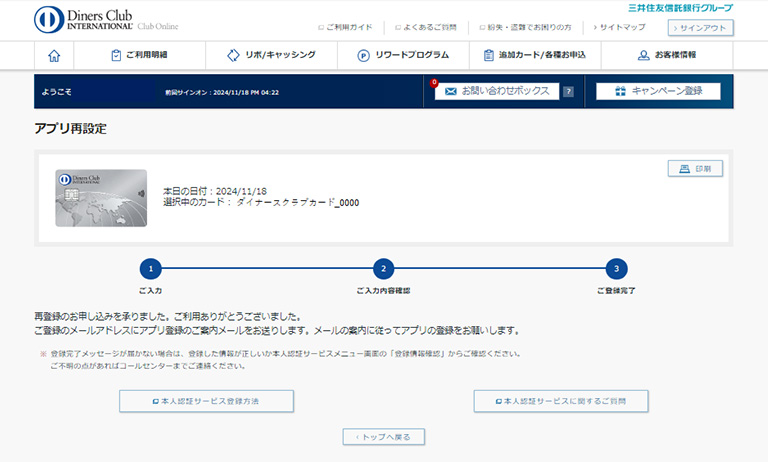This screenshot has height=462, width=768.
Task: Open the お問い合わせボックス mailbox
Action: tap(496, 91)
